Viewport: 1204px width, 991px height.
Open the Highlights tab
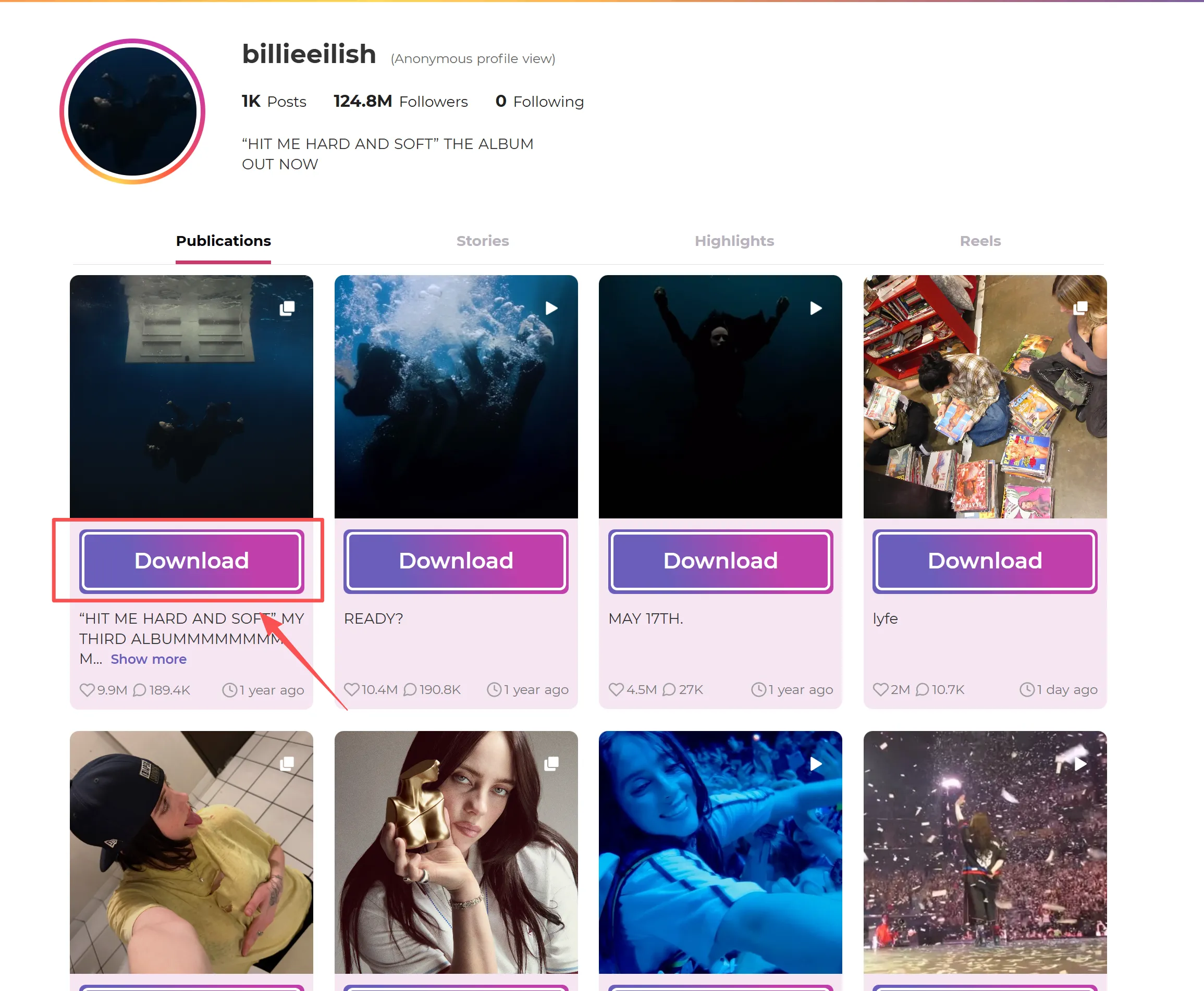734,241
